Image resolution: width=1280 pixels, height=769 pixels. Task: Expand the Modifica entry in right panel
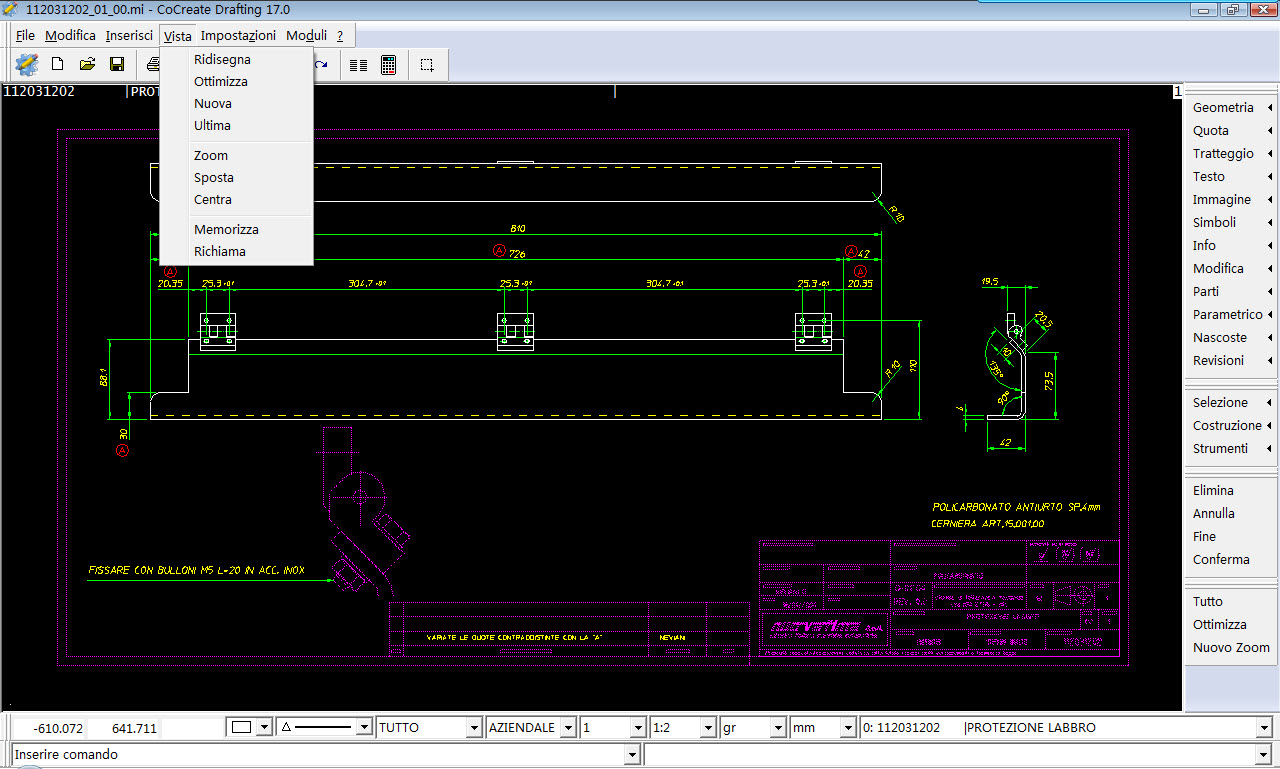1231,268
